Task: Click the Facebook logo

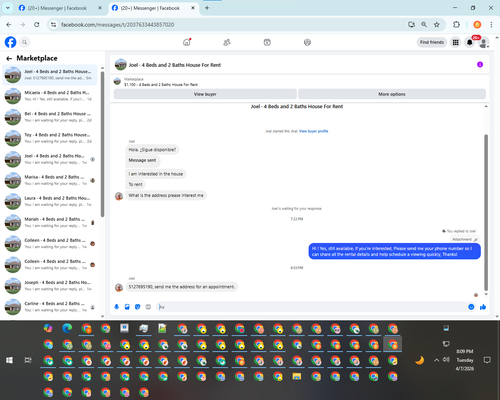Action: (10, 42)
